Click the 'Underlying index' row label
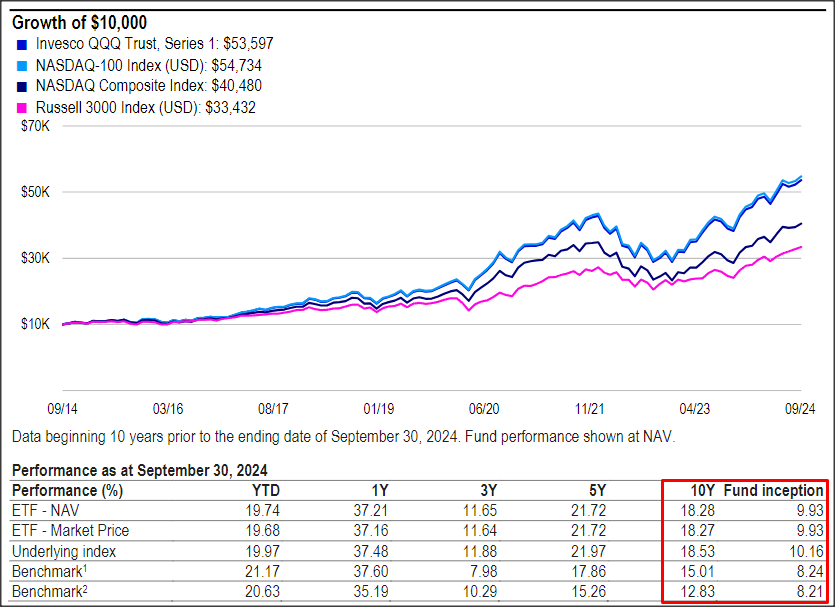 coord(64,551)
